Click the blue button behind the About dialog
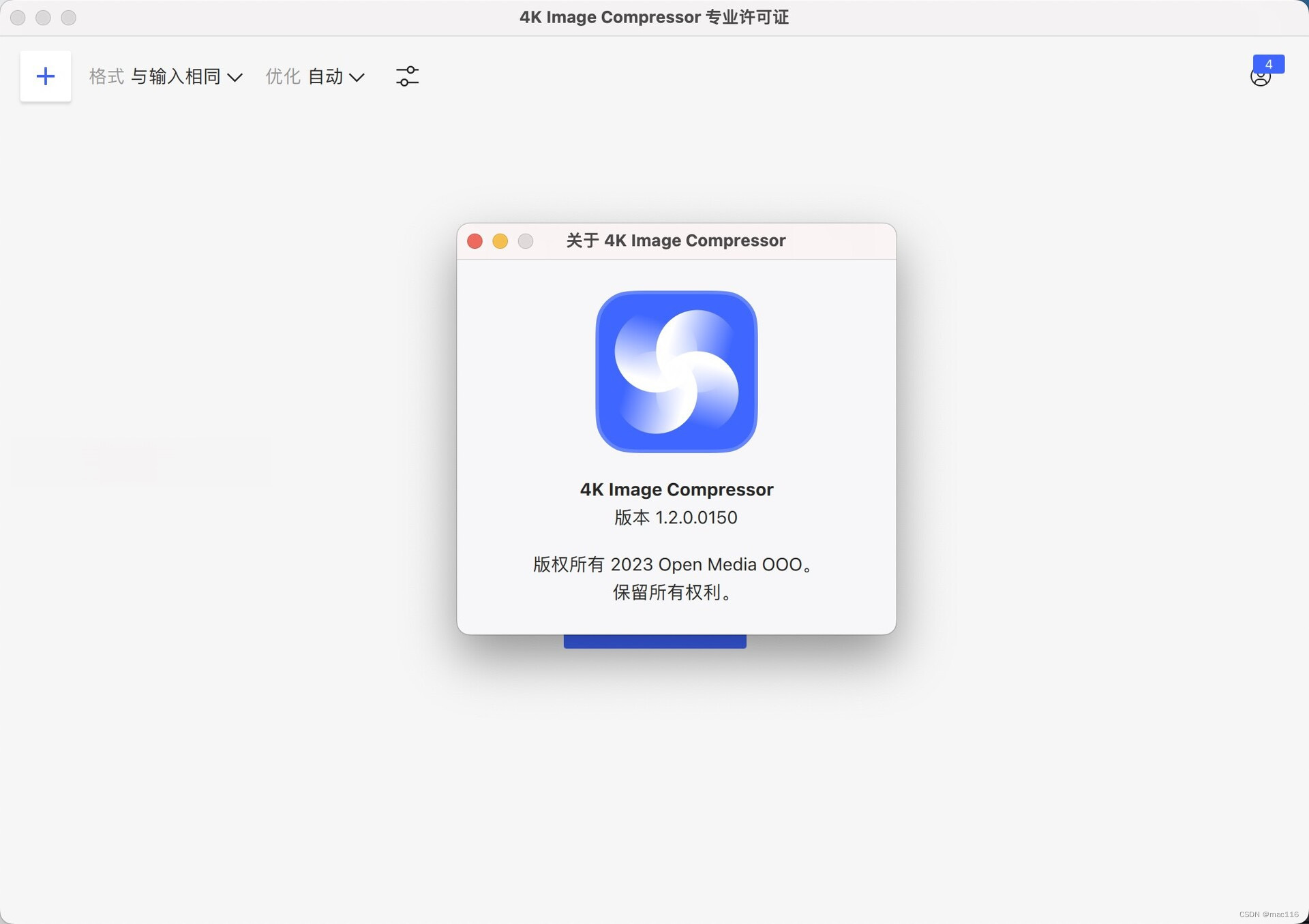1309x924 pixels. pos(654,642)
